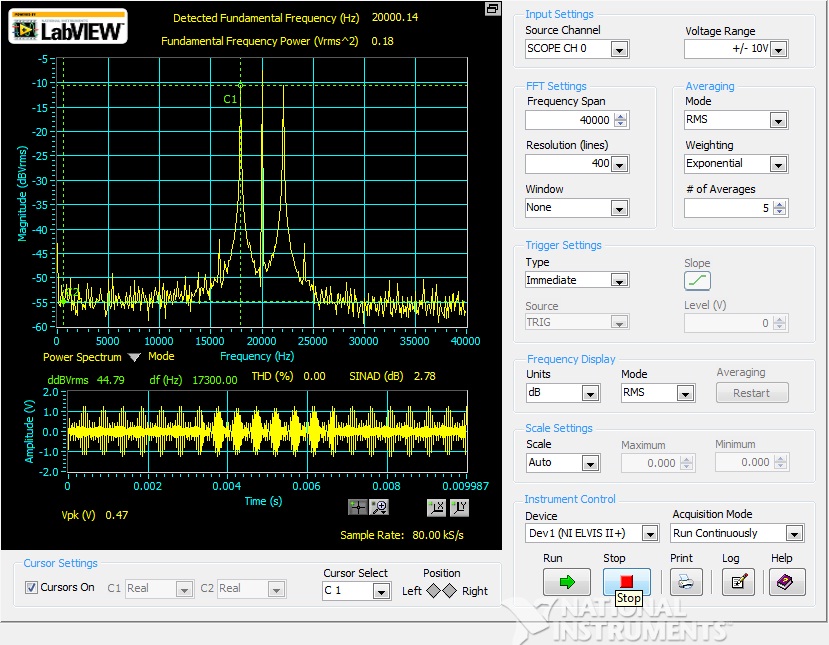Screen dimensions: 829x645
Task: Increment the Frequency Span stepper
Action: [621, 115]
